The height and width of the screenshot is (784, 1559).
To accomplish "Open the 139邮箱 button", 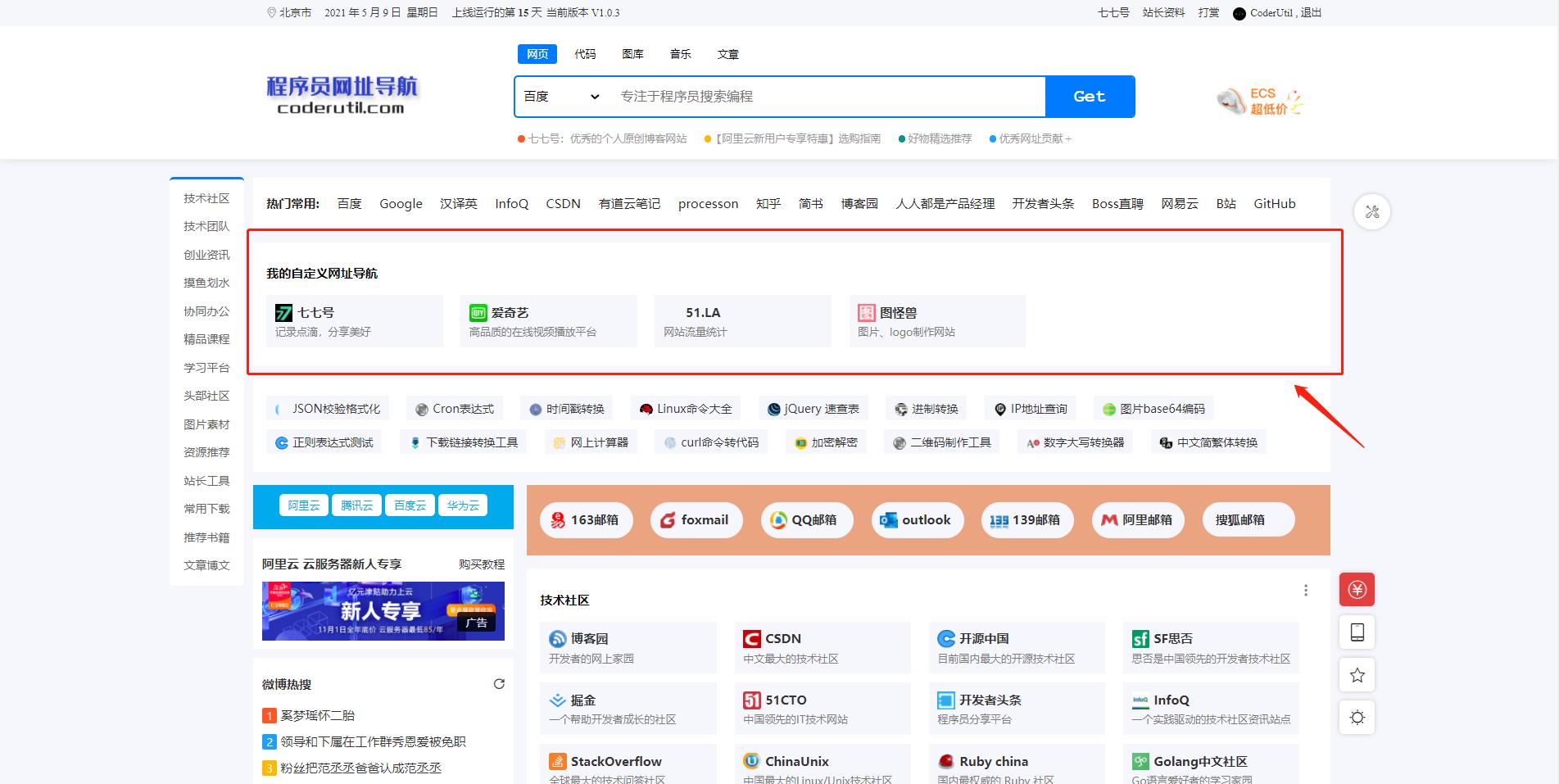I will (1027, 520).
